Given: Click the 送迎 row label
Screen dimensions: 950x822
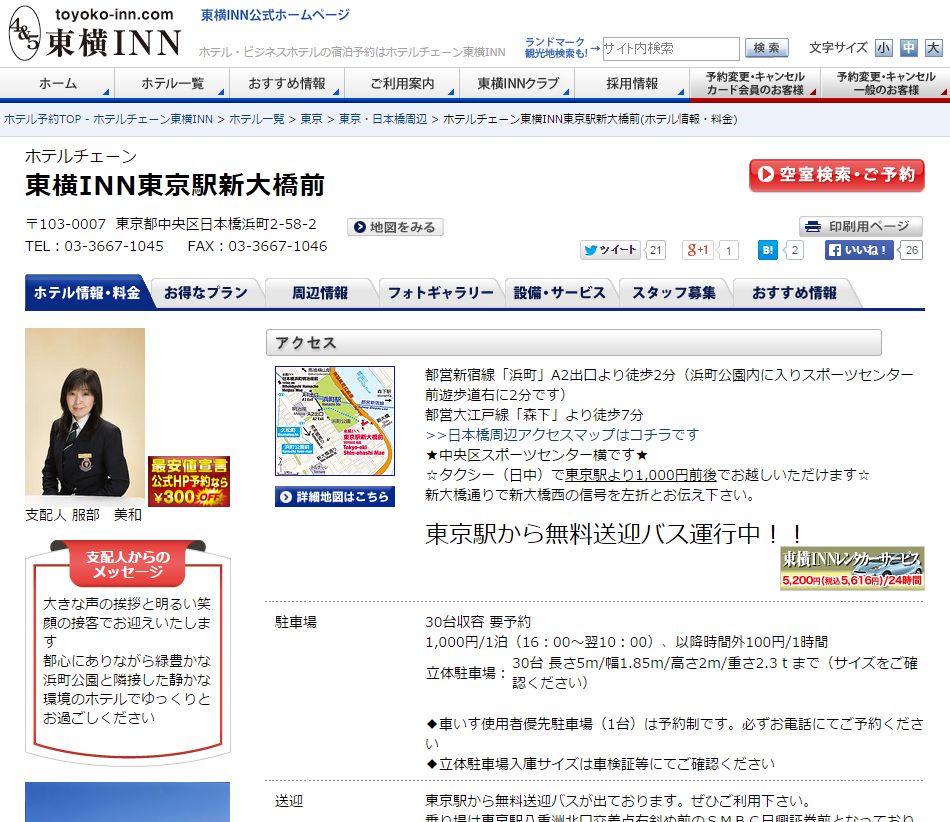Looking at the screenshot, I should pos(289,801).
